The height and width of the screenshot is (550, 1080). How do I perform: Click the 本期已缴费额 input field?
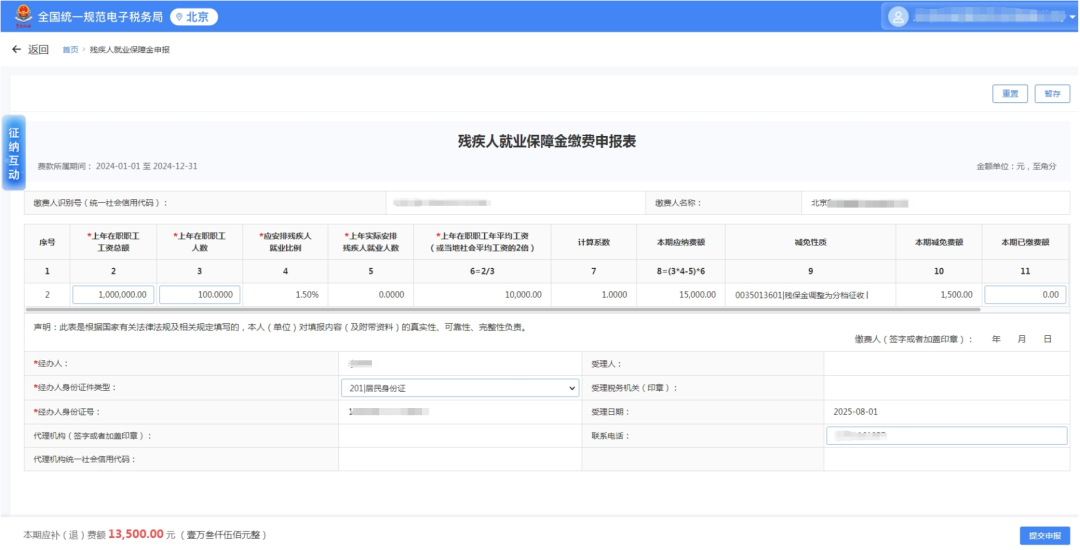pos(1025,295)
